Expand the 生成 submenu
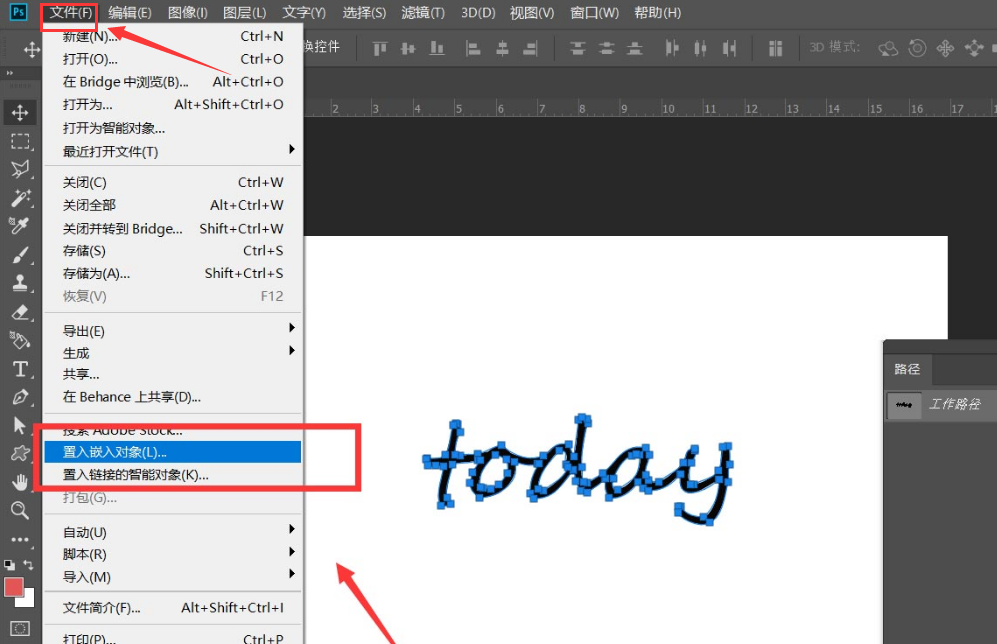Screen dimensions: 997x644 click(x=291, y=351)
